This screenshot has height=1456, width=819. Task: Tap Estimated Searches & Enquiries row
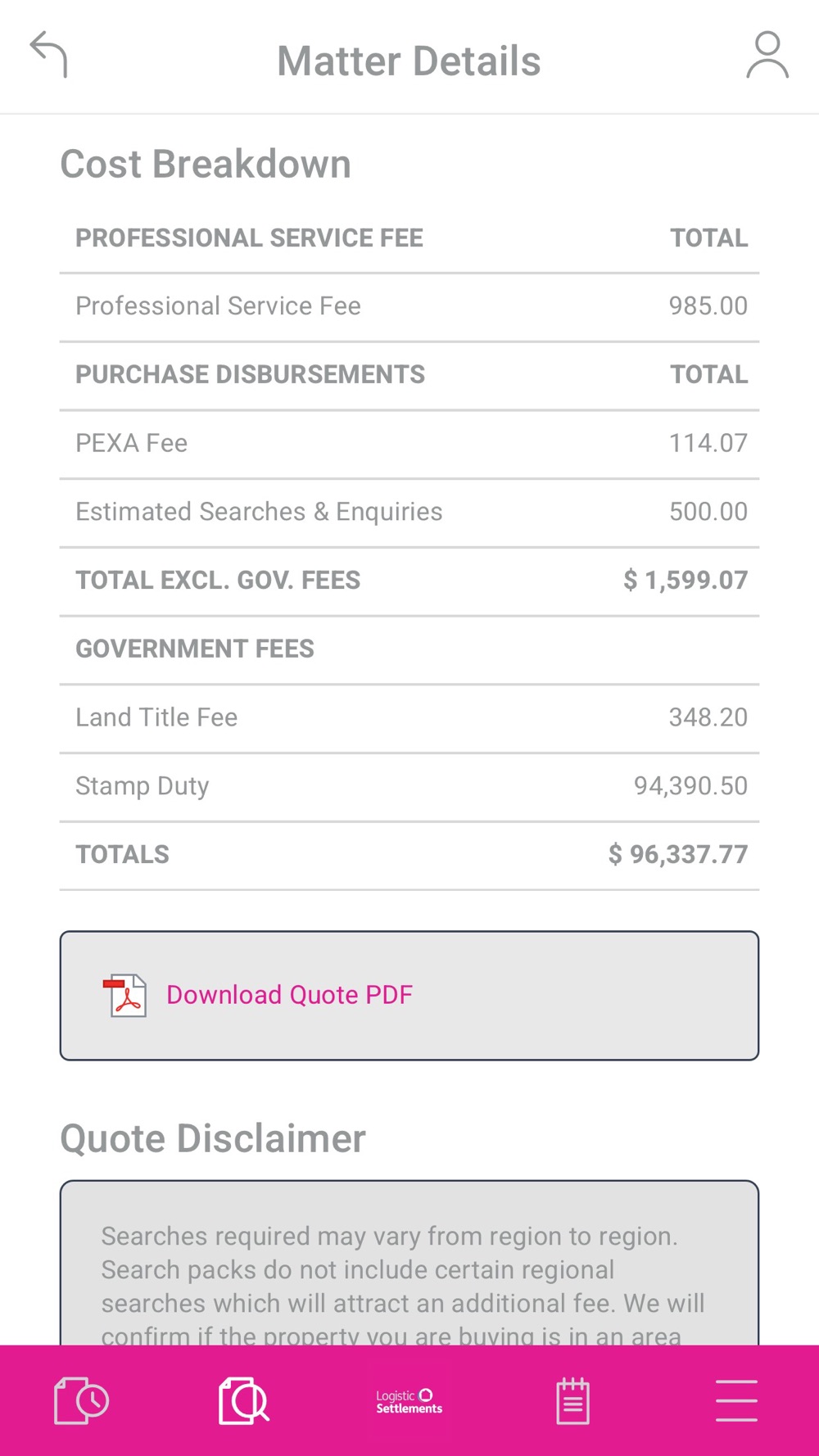(409, 513)
